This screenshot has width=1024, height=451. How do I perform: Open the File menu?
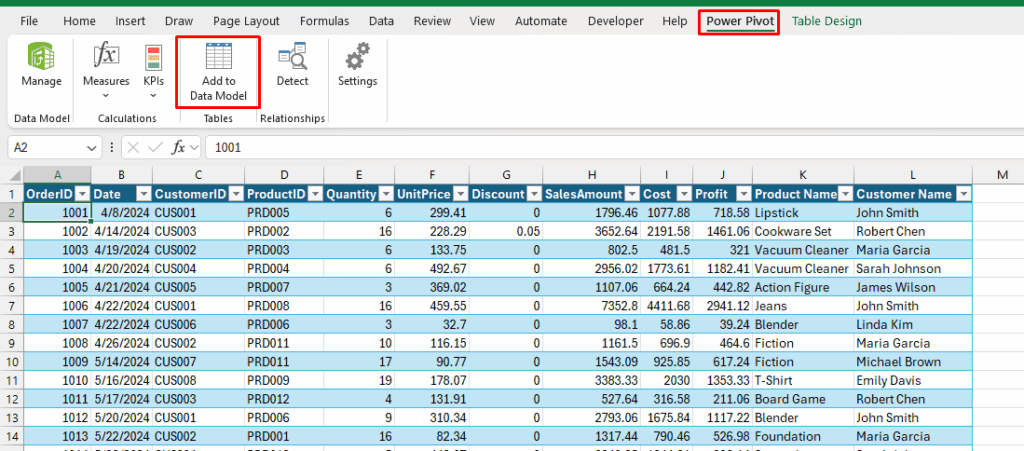[30, 21]
